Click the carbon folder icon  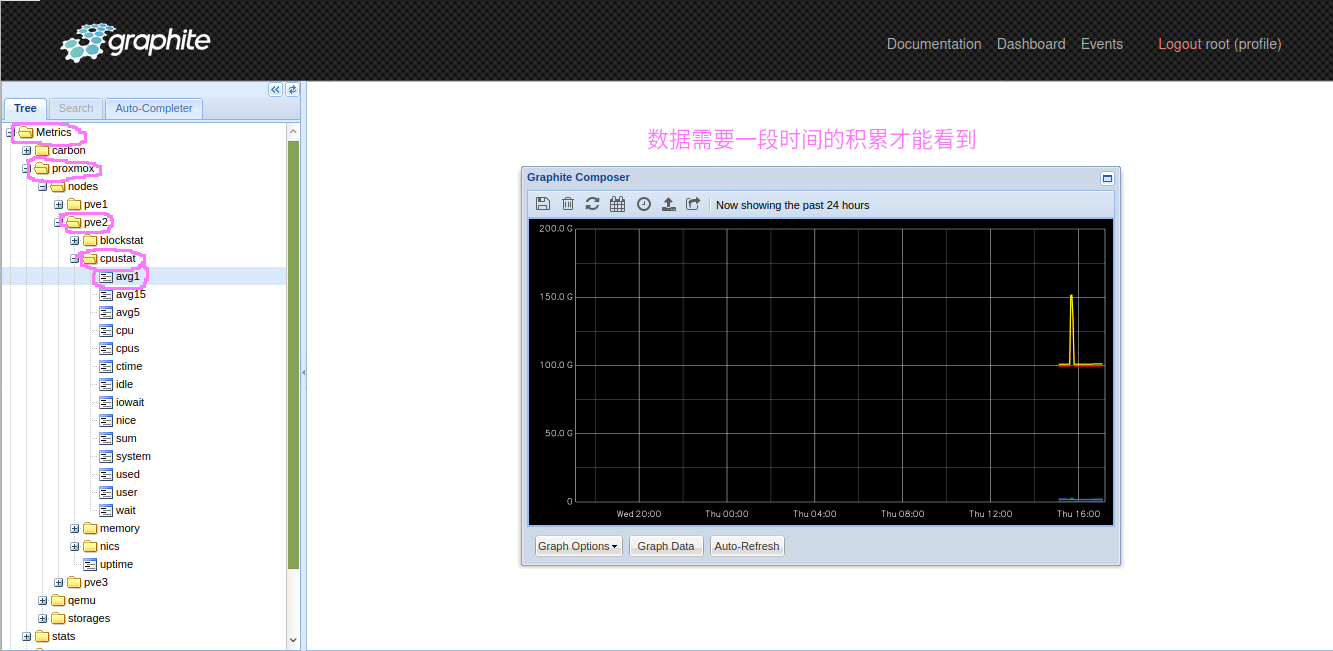pos(42,150)
